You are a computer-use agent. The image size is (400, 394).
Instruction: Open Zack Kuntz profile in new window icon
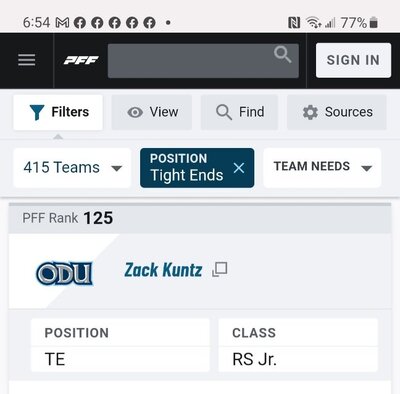click(220, 269)
